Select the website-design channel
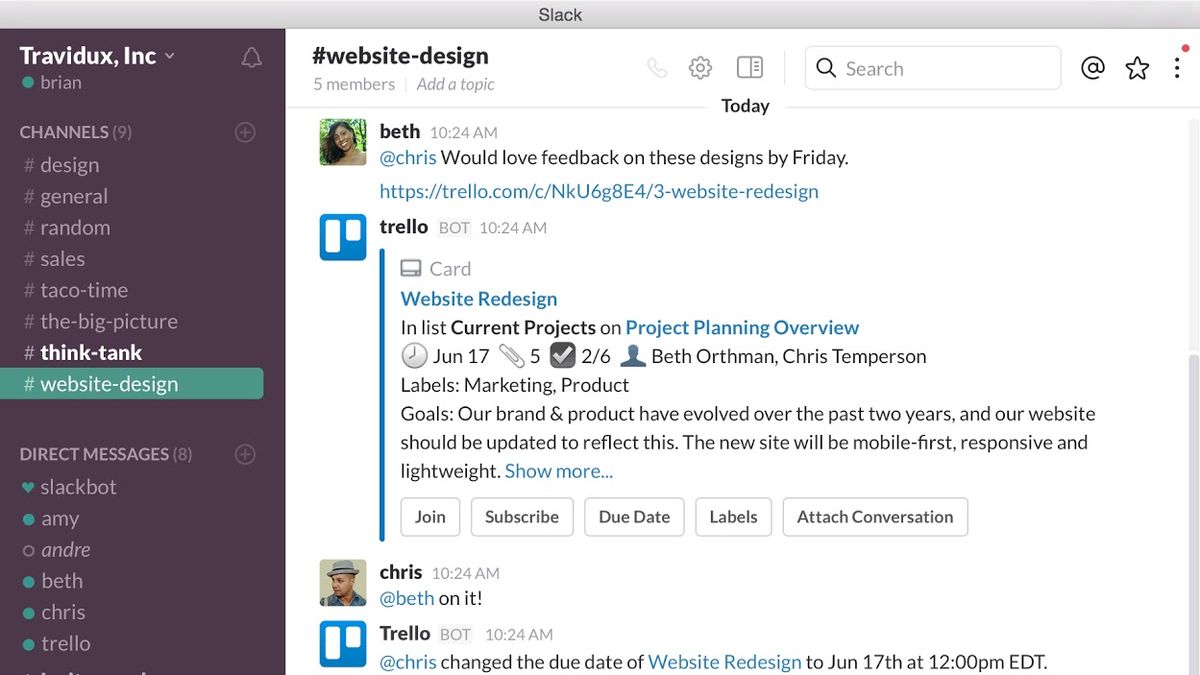 coord(132,384)
